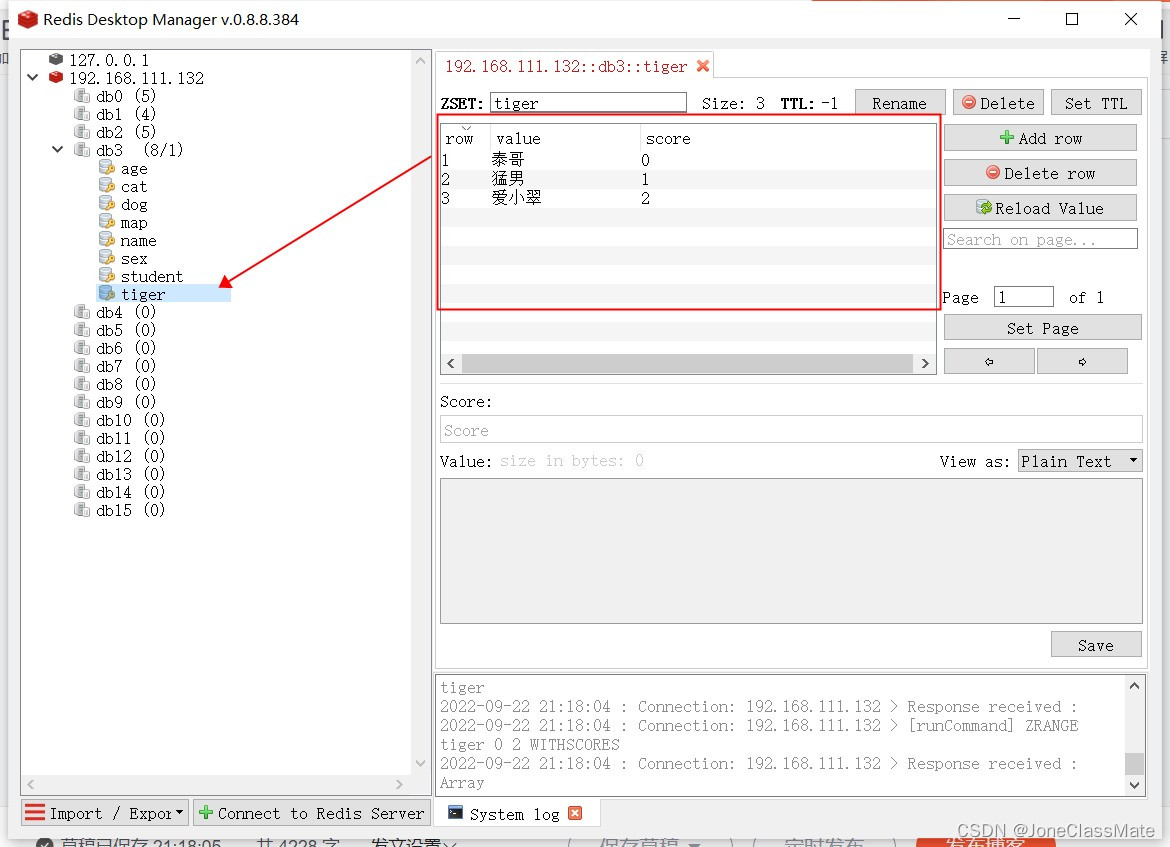Collapse the 192.168.111.132 server node
1170x847 pixels.
click(x=33, y=77)
